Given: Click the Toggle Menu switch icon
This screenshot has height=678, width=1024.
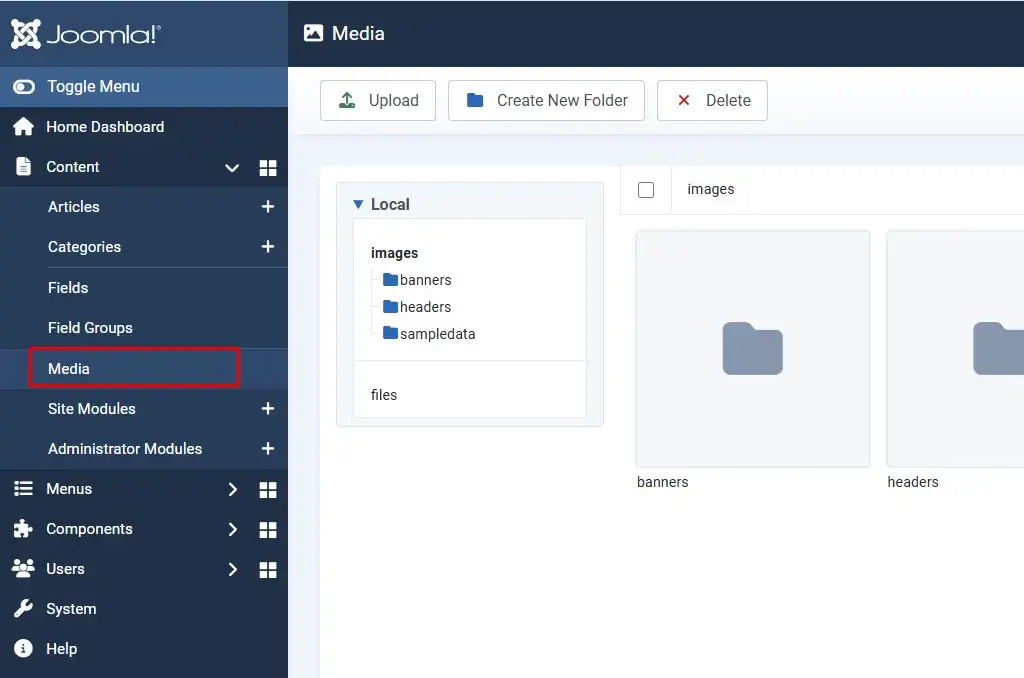Looking at the screenshot, I should tap(24, 87).
